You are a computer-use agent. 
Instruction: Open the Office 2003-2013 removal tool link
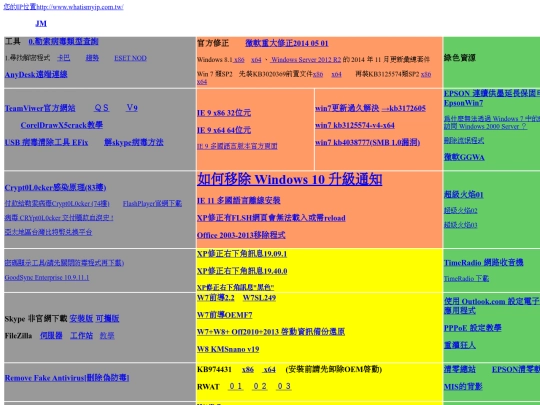pos(241,235)
